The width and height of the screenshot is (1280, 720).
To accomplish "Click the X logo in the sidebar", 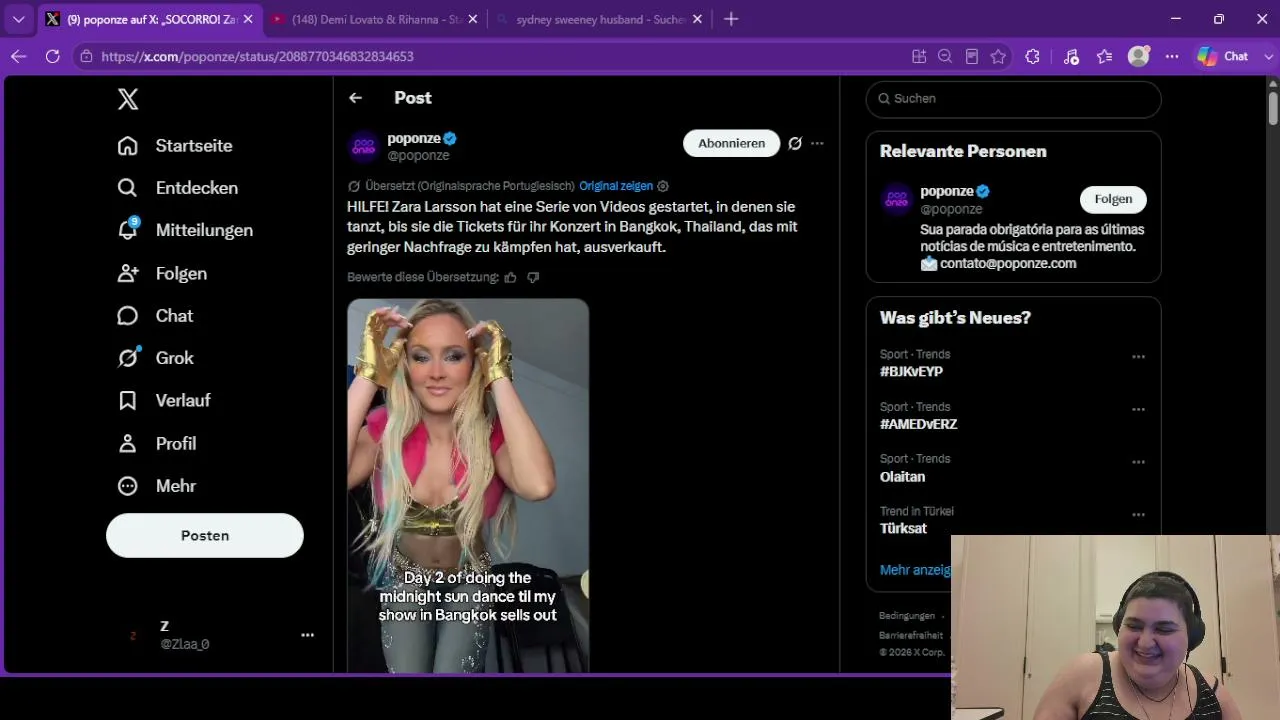I will click(128, 99).
